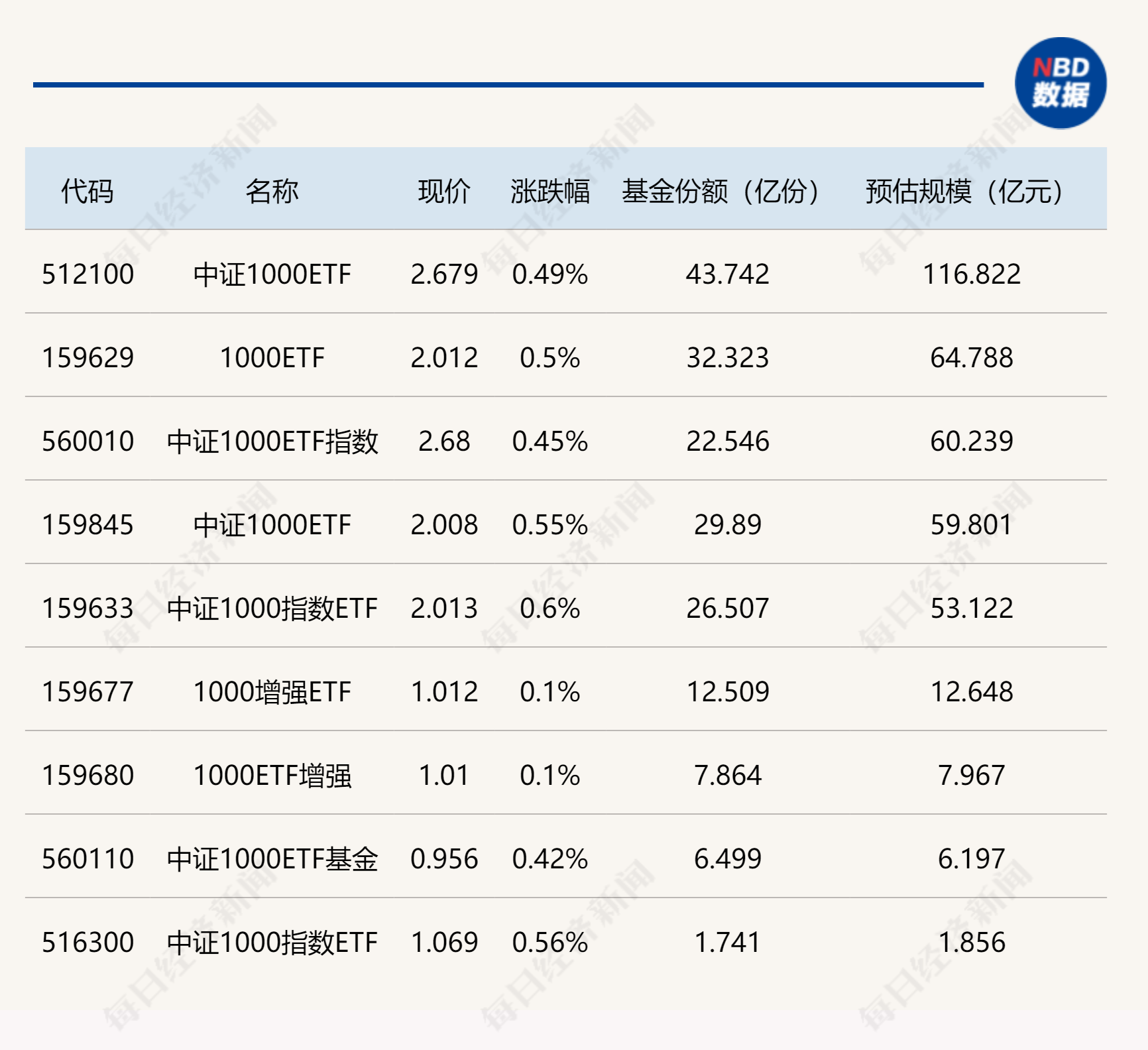Click the estimated size 6.197
The height and width of the screenshot is (1050, 1148).
click(972, 859)
